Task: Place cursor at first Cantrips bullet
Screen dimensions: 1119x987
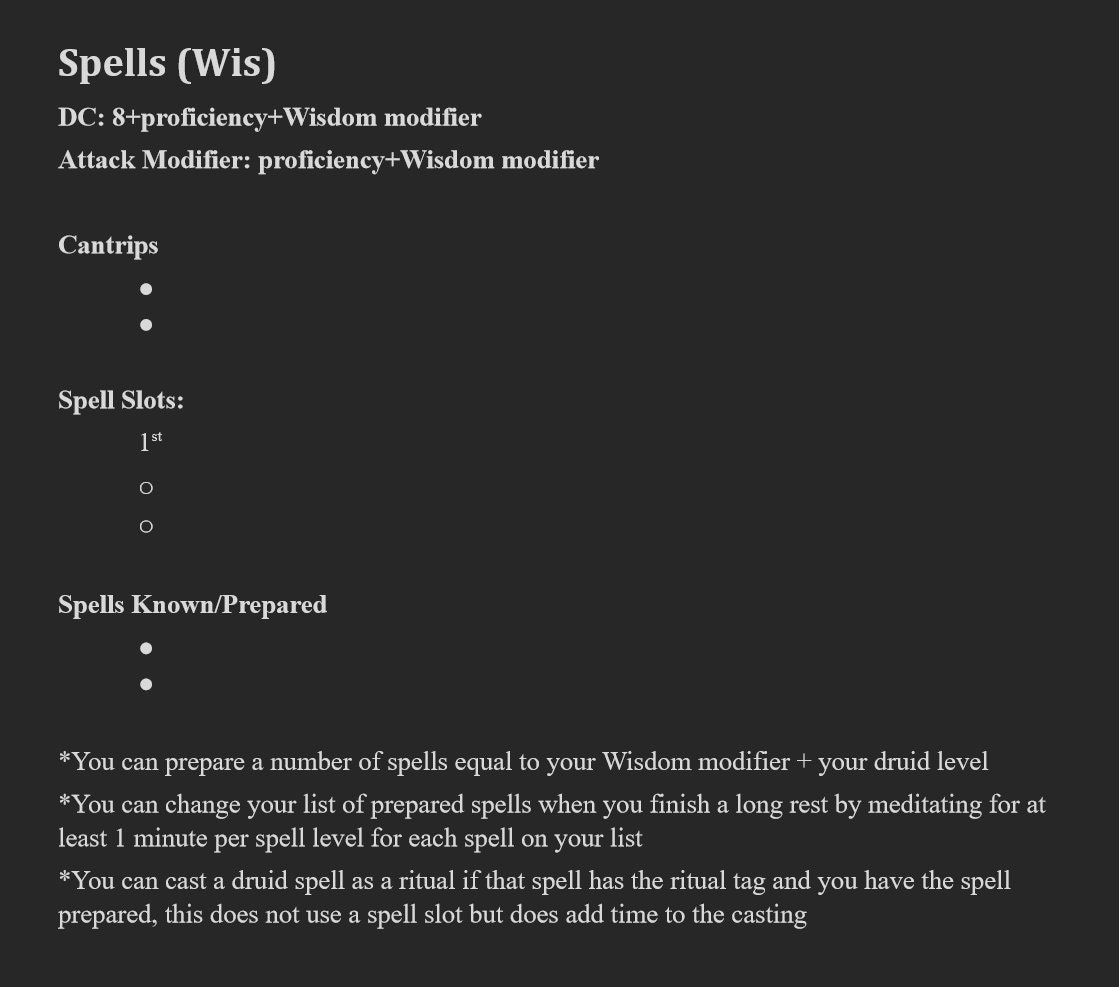Action: pos(146,289)
